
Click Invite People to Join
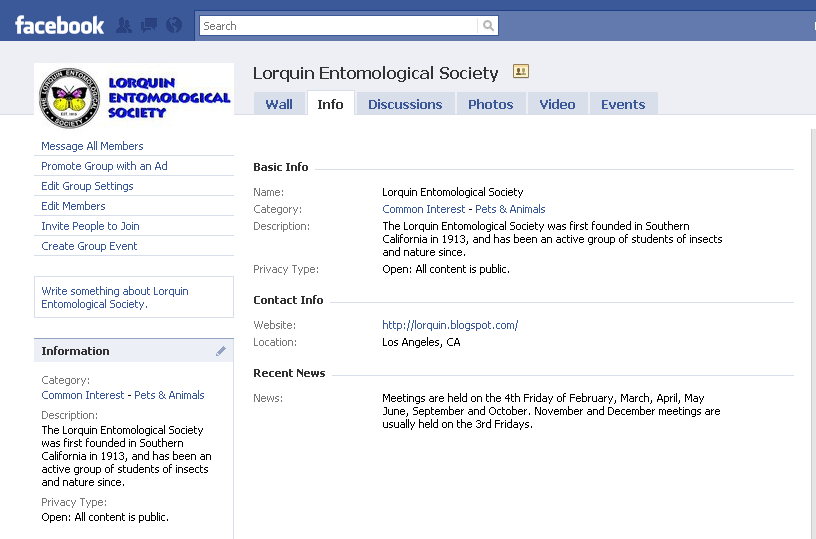pos(90,226)
